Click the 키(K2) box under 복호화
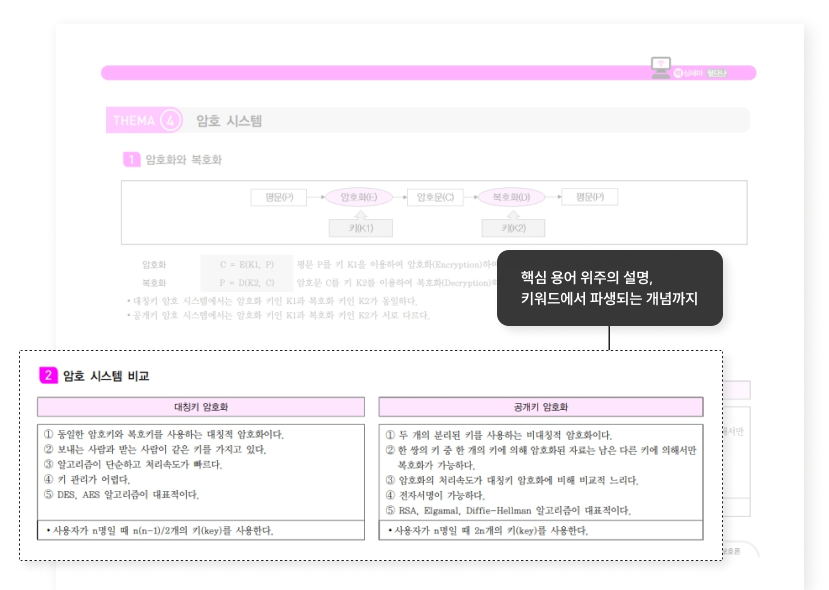Viewport: 829px width, 590px height. pyautogui.click(x=512, y=228)
